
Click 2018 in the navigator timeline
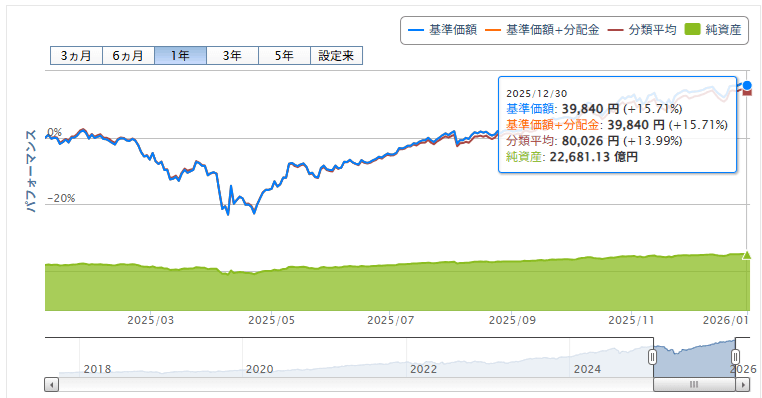tap(97, 369)
